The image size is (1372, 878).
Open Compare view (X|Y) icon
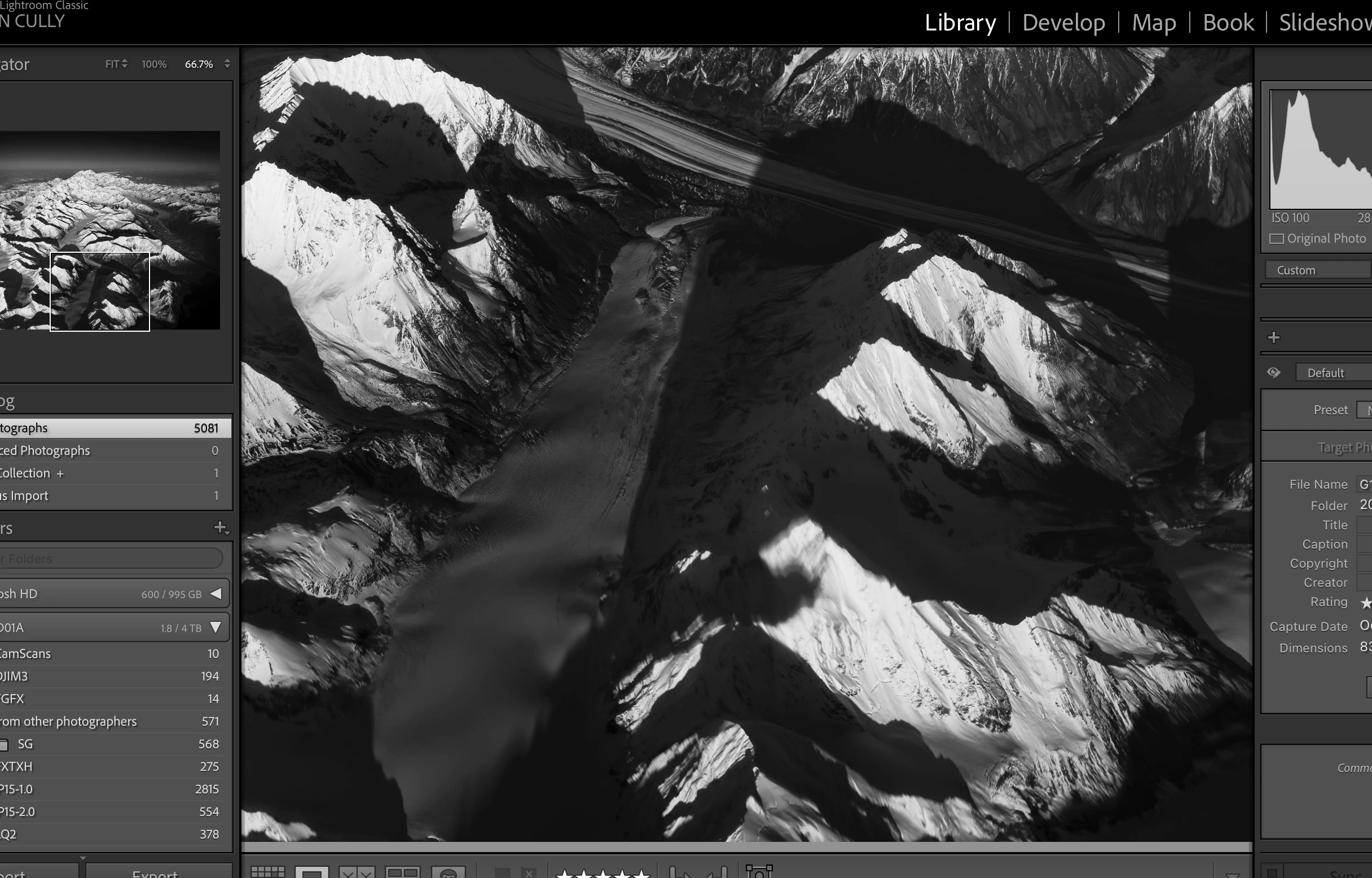(357, 872)
